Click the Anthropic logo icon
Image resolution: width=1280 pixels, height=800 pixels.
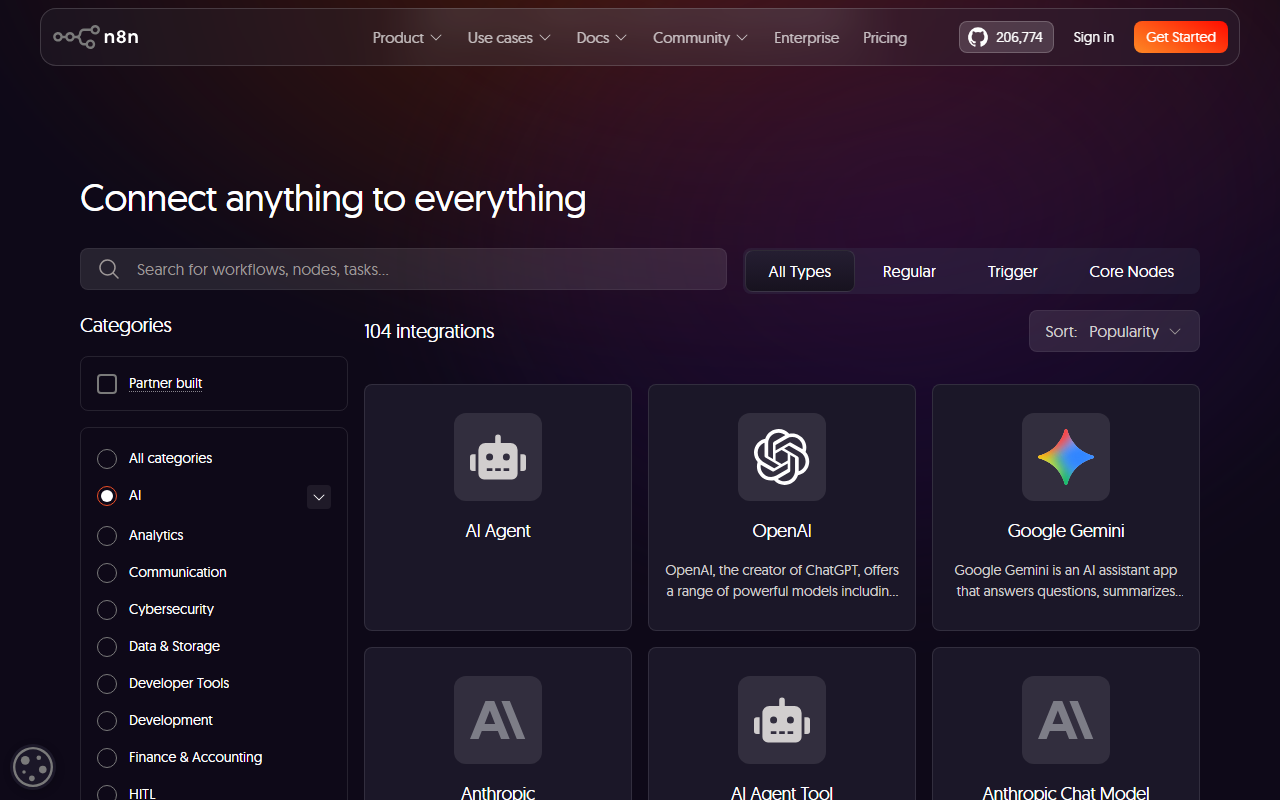pyautogui.click(x=498, y=720)
